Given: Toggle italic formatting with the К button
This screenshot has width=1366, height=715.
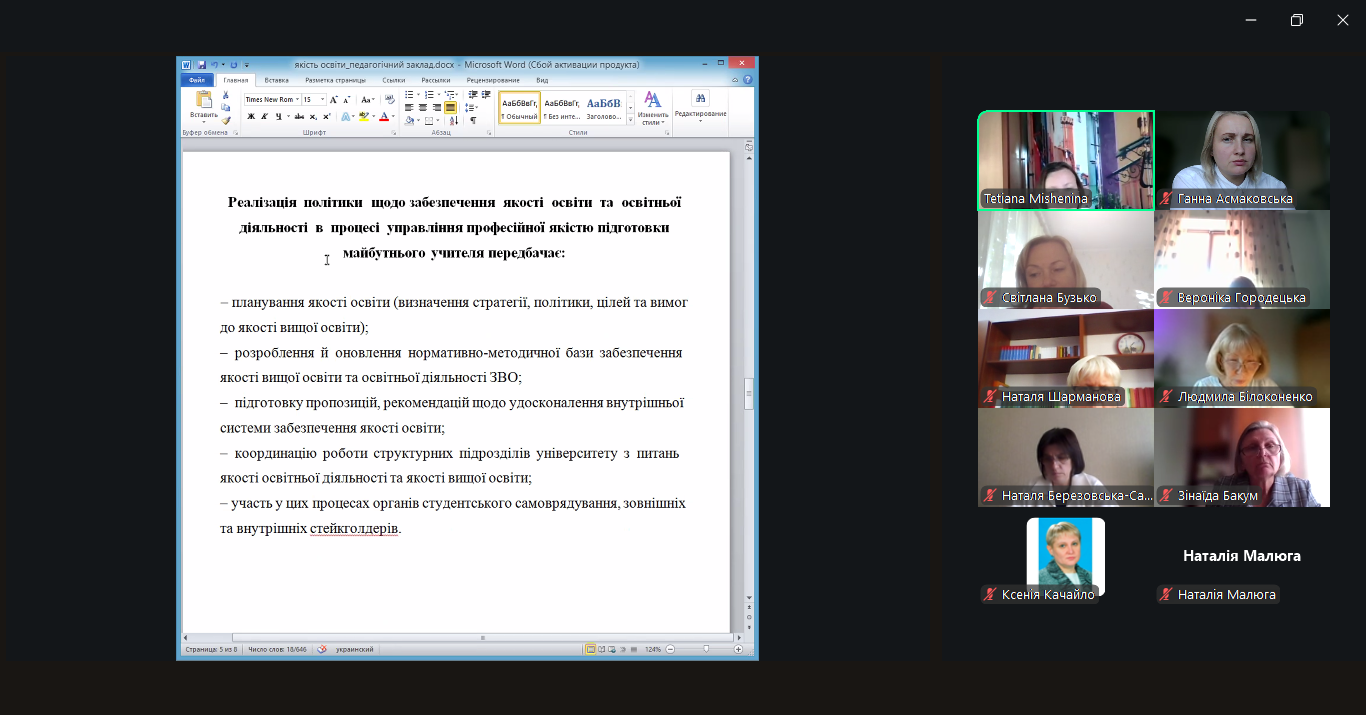Looking at the screenshot, I should (x=264, y=117).
